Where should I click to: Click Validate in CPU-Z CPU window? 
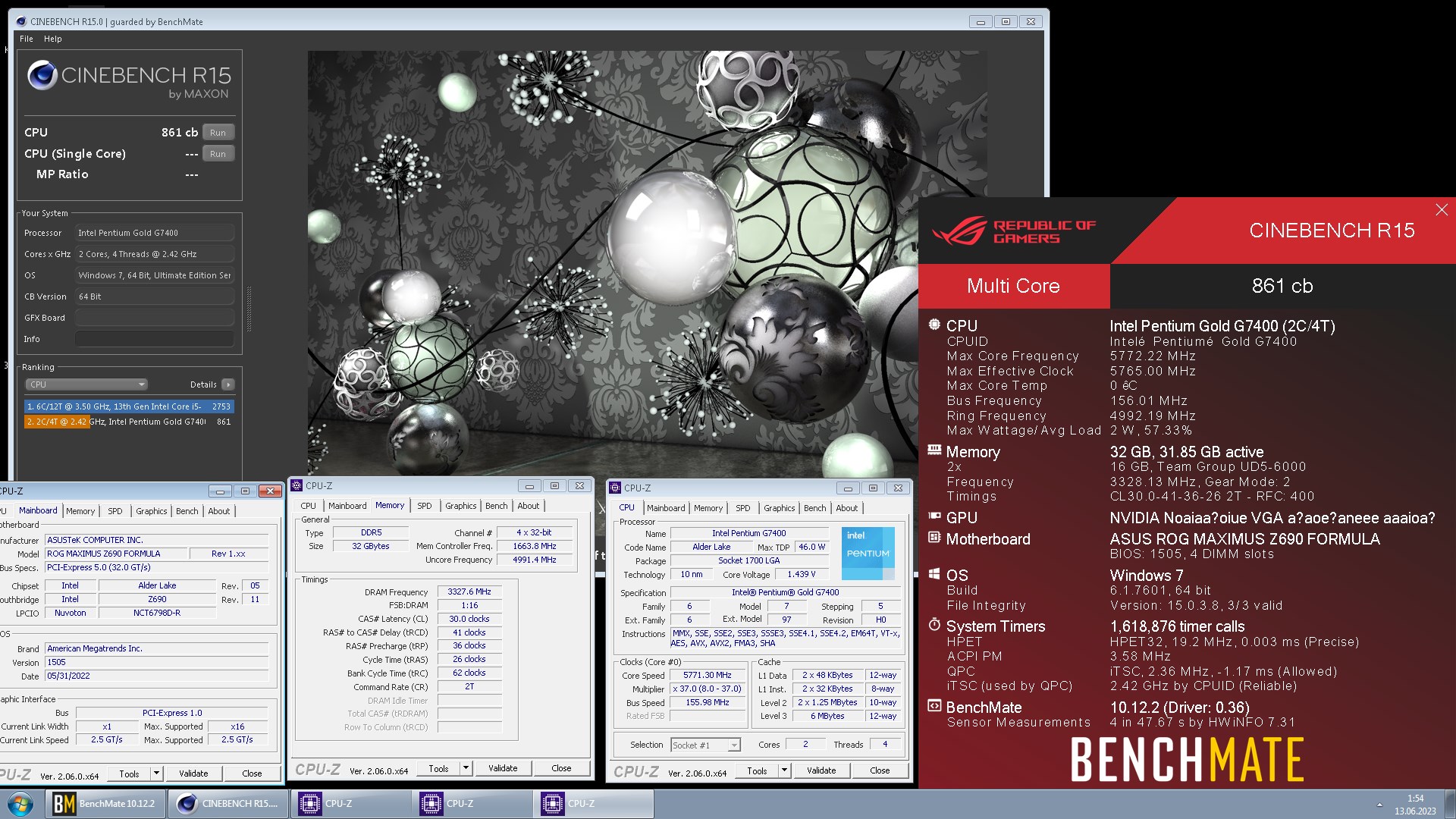[x=821, y=770]
